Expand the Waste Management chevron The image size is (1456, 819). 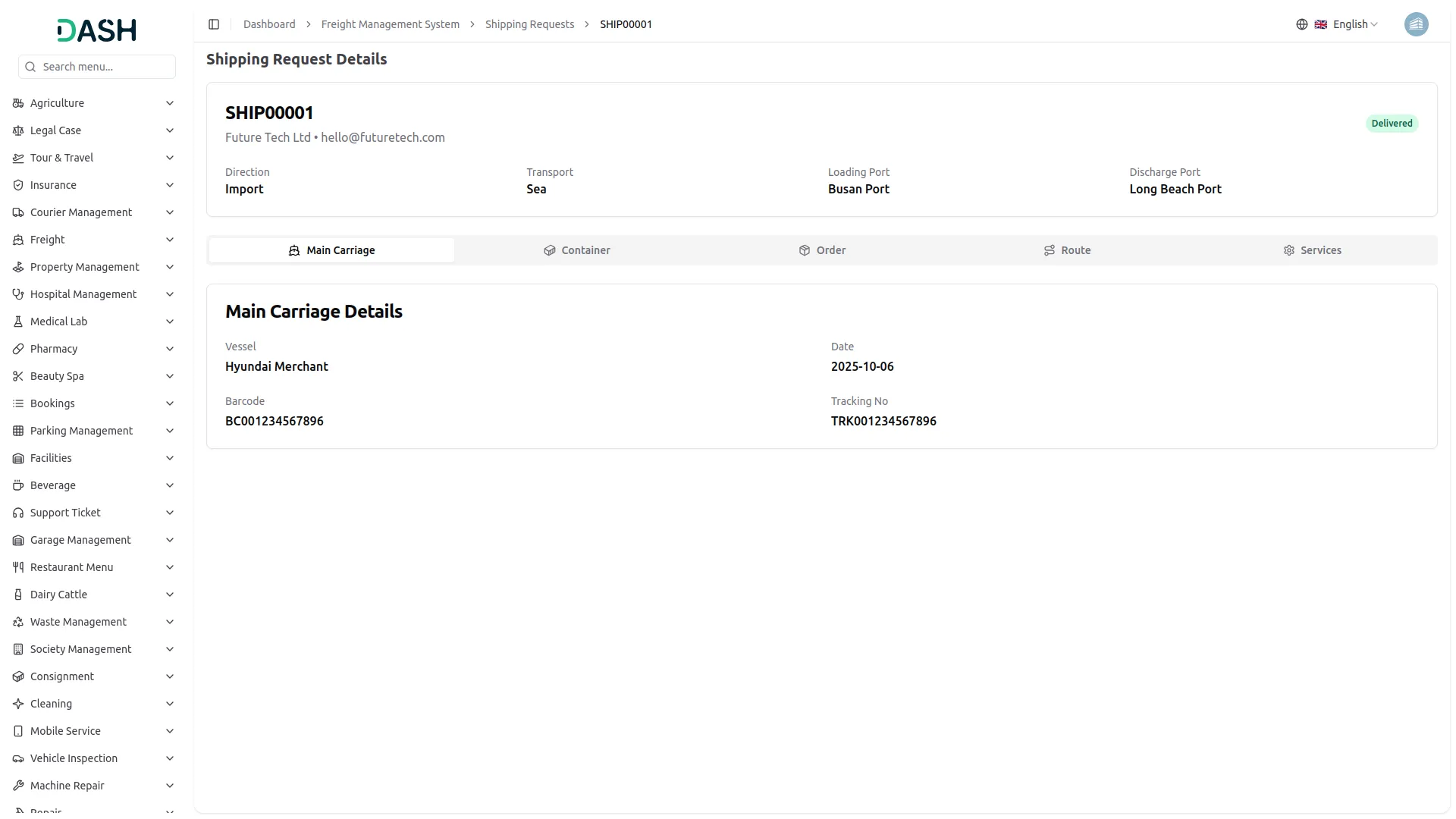tap(170, 622)
